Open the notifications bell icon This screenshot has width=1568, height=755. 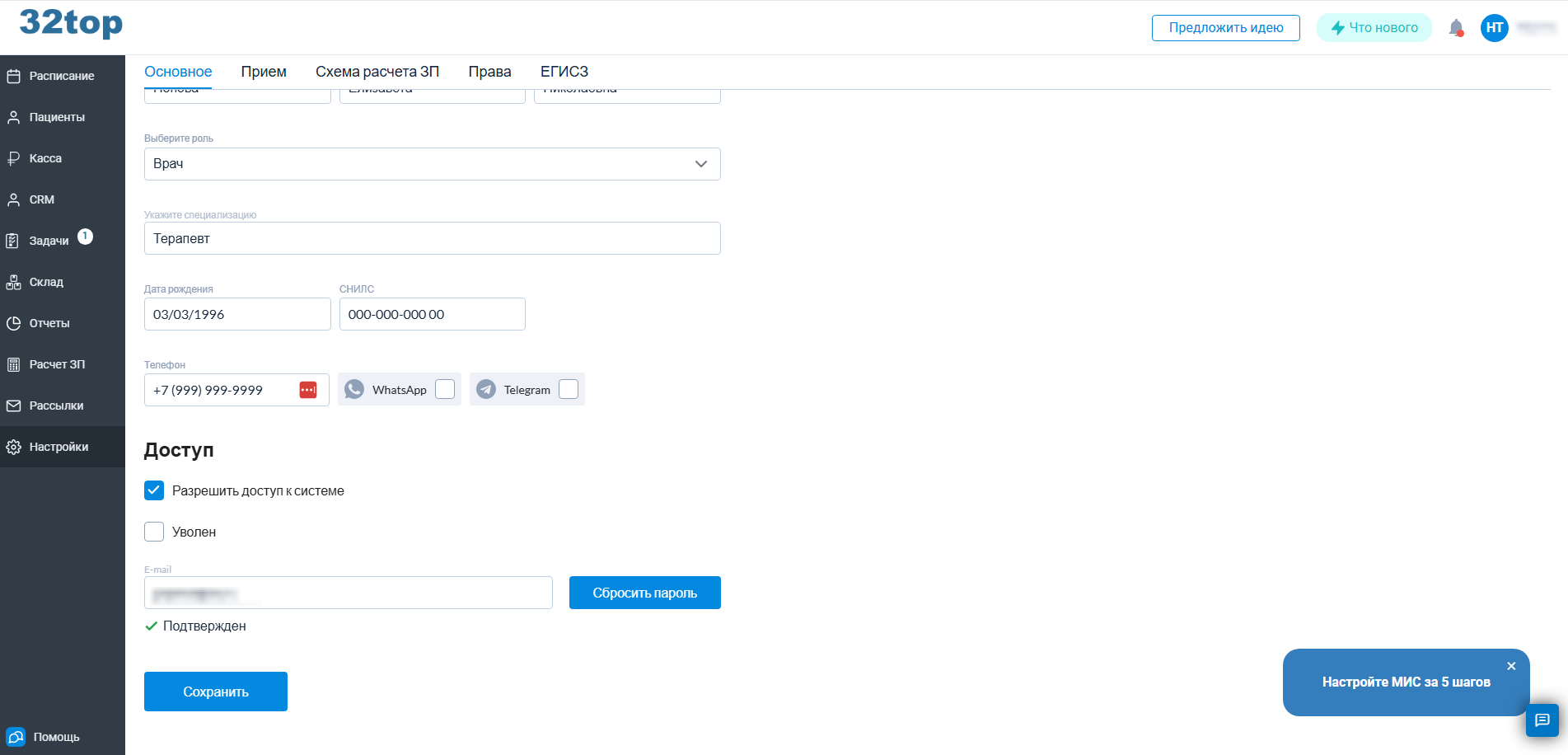pyautogui.click(x=1456, y=28)
